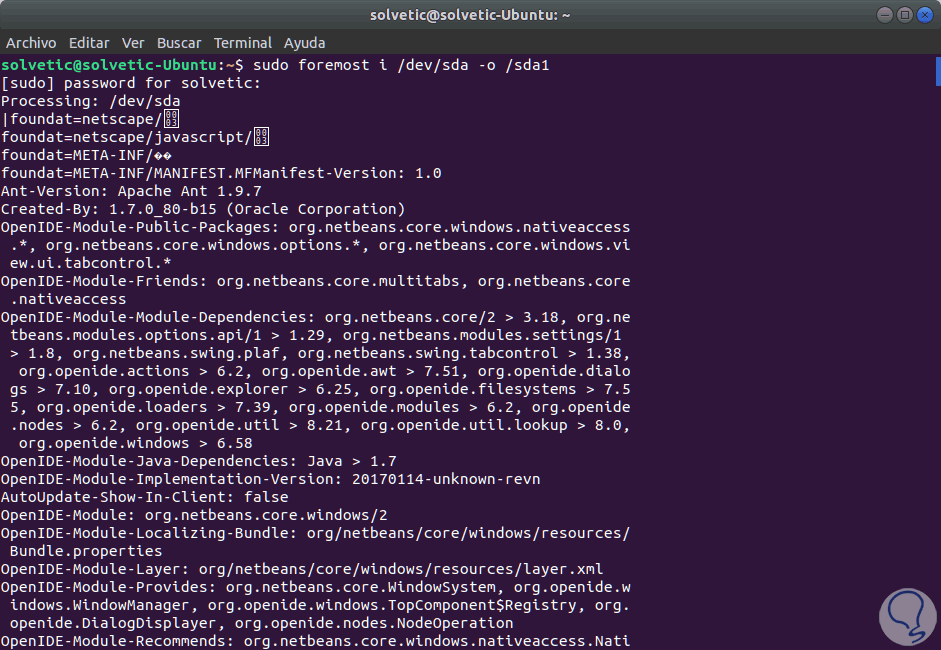
Task: Click the 'AutoUpdate-Show-In-Client: false' line
Action: point(145,497)
